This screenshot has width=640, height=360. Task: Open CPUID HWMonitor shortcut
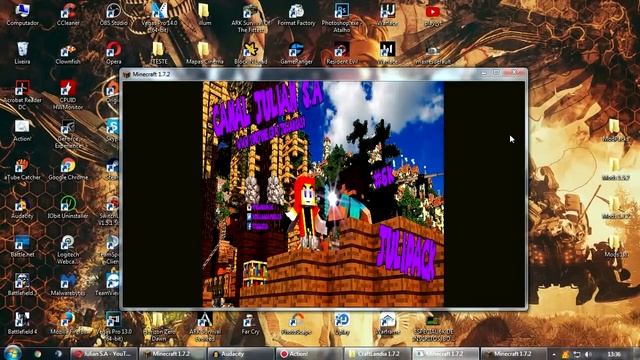point(68,95)
